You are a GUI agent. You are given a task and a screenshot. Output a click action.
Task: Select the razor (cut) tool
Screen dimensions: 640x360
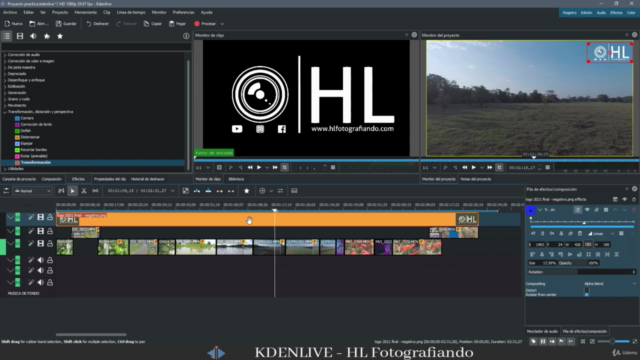[84, 191]
